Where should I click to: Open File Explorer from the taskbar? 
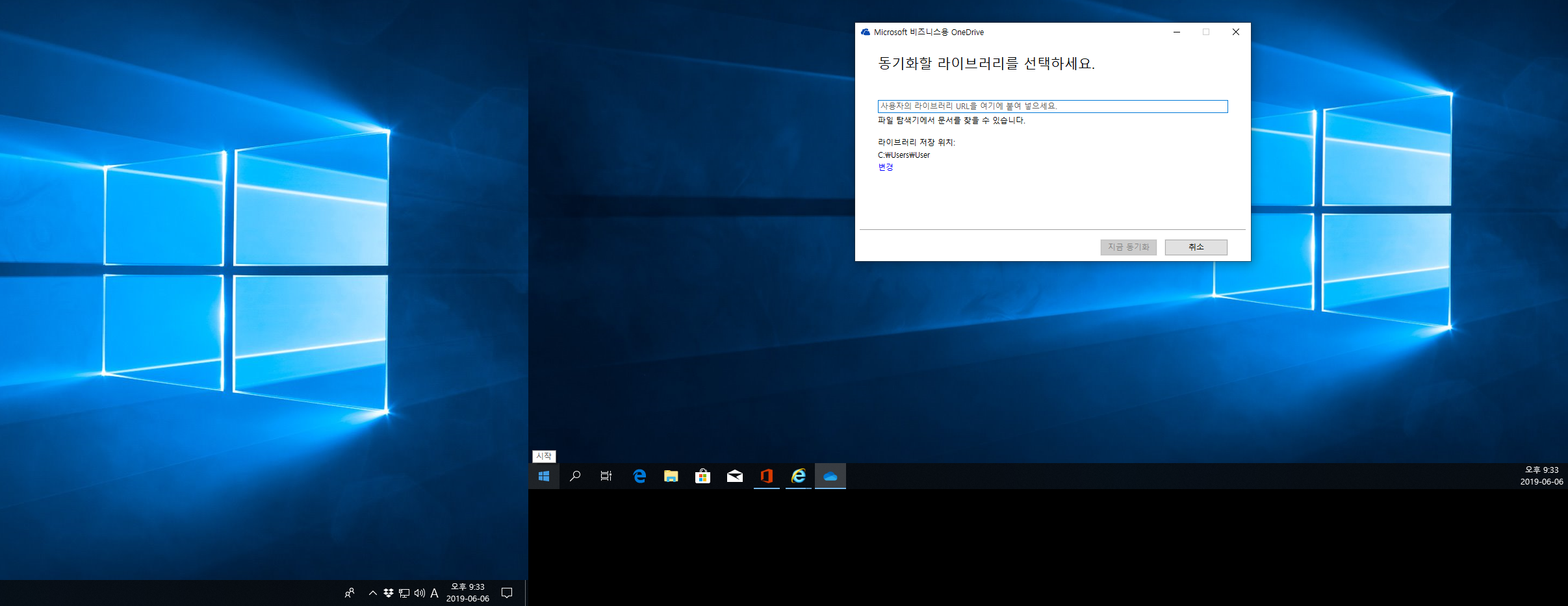(x=671, y=476)
